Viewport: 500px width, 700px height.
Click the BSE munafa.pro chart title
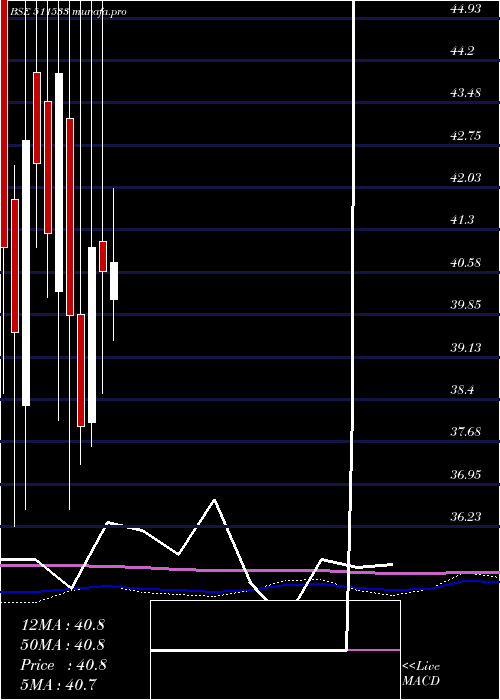click(68, 12)
